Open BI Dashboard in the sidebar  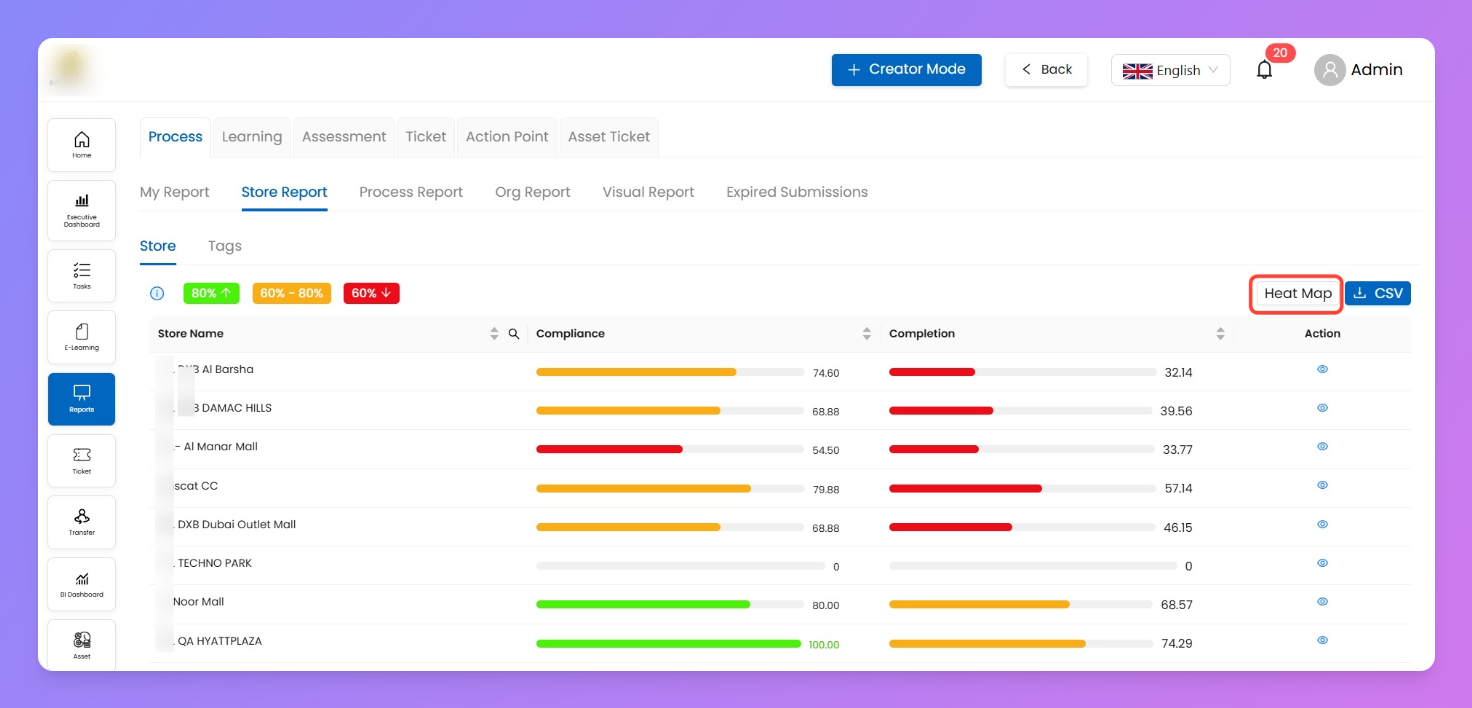point(82,584)
